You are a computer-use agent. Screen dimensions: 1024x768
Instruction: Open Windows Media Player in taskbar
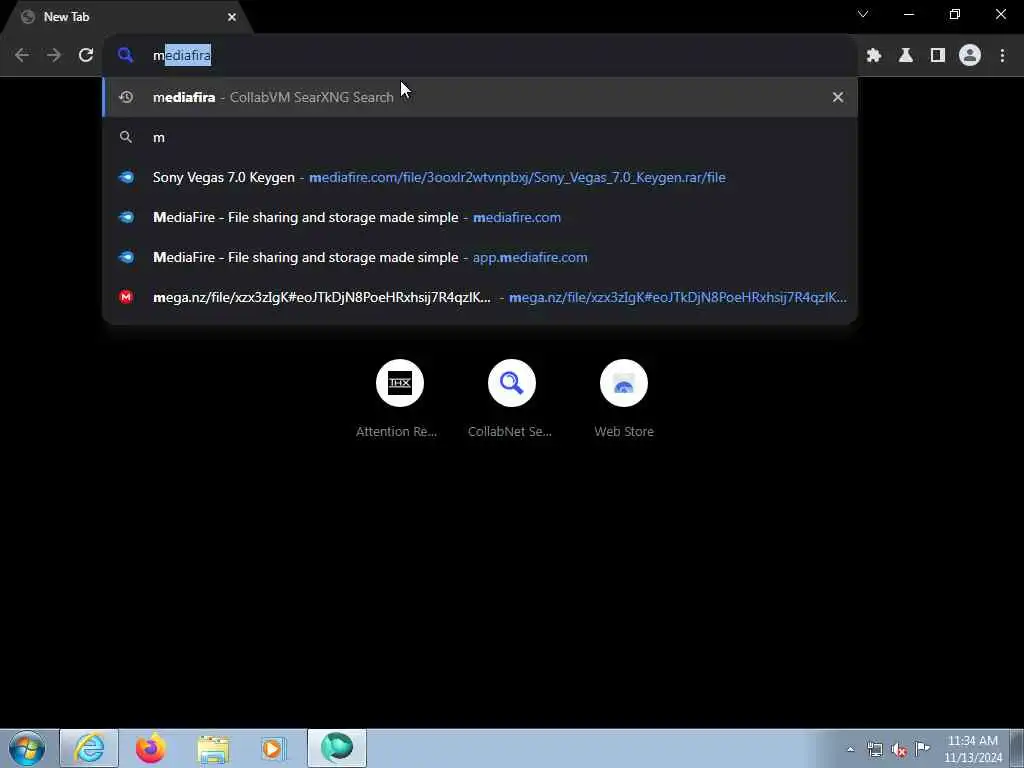click(275, 748)
